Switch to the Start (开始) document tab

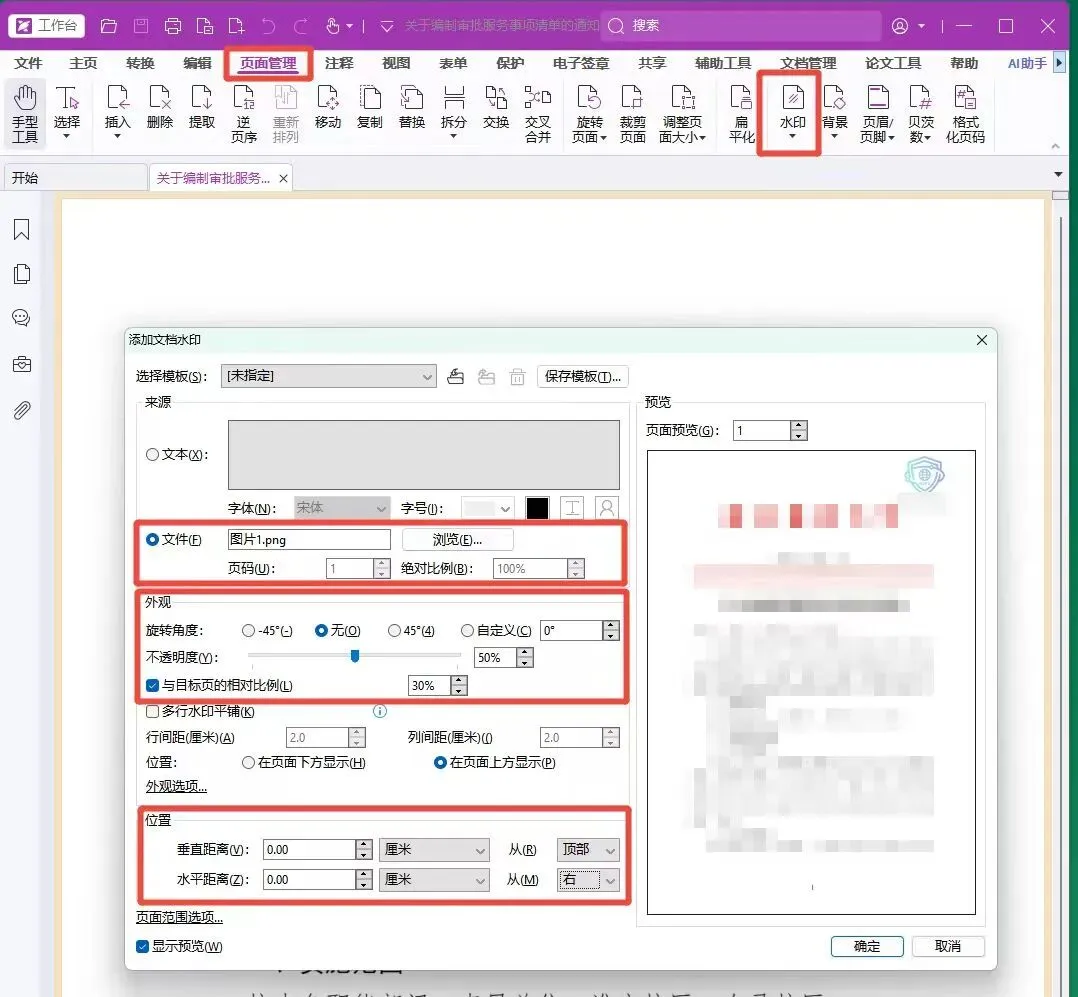(x=74, y=178)
